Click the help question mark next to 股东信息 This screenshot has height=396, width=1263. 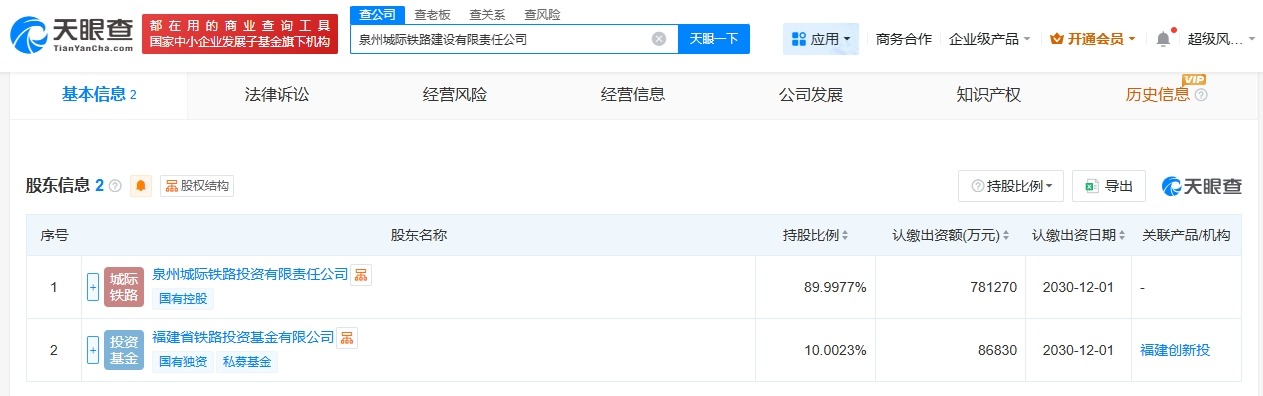[115, 186]
